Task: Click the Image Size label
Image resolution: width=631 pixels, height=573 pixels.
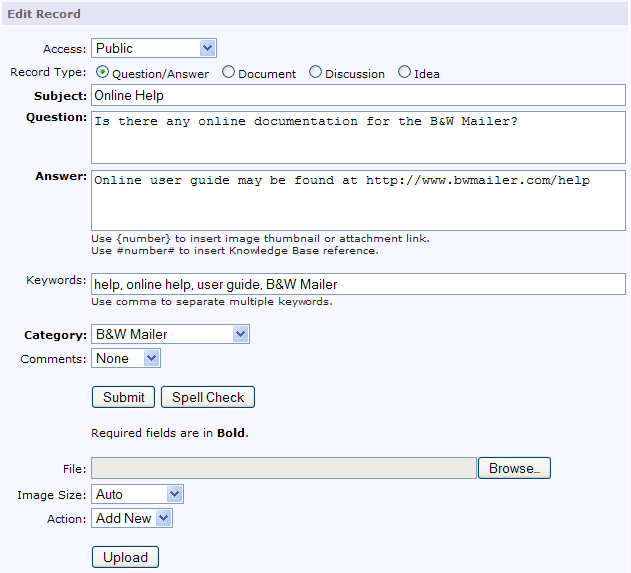Action: (52, 495)
